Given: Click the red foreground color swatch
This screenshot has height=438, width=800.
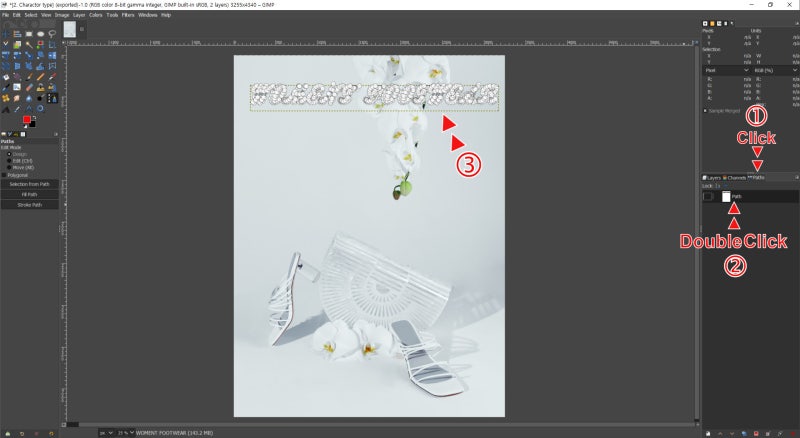Looking at the screenshot, I should click(x=26, y=119).
